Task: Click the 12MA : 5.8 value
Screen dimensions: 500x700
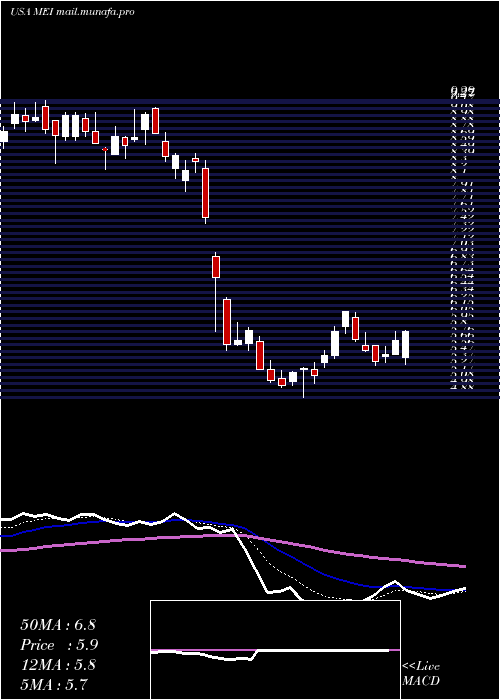Action: (x=58, y=665)
